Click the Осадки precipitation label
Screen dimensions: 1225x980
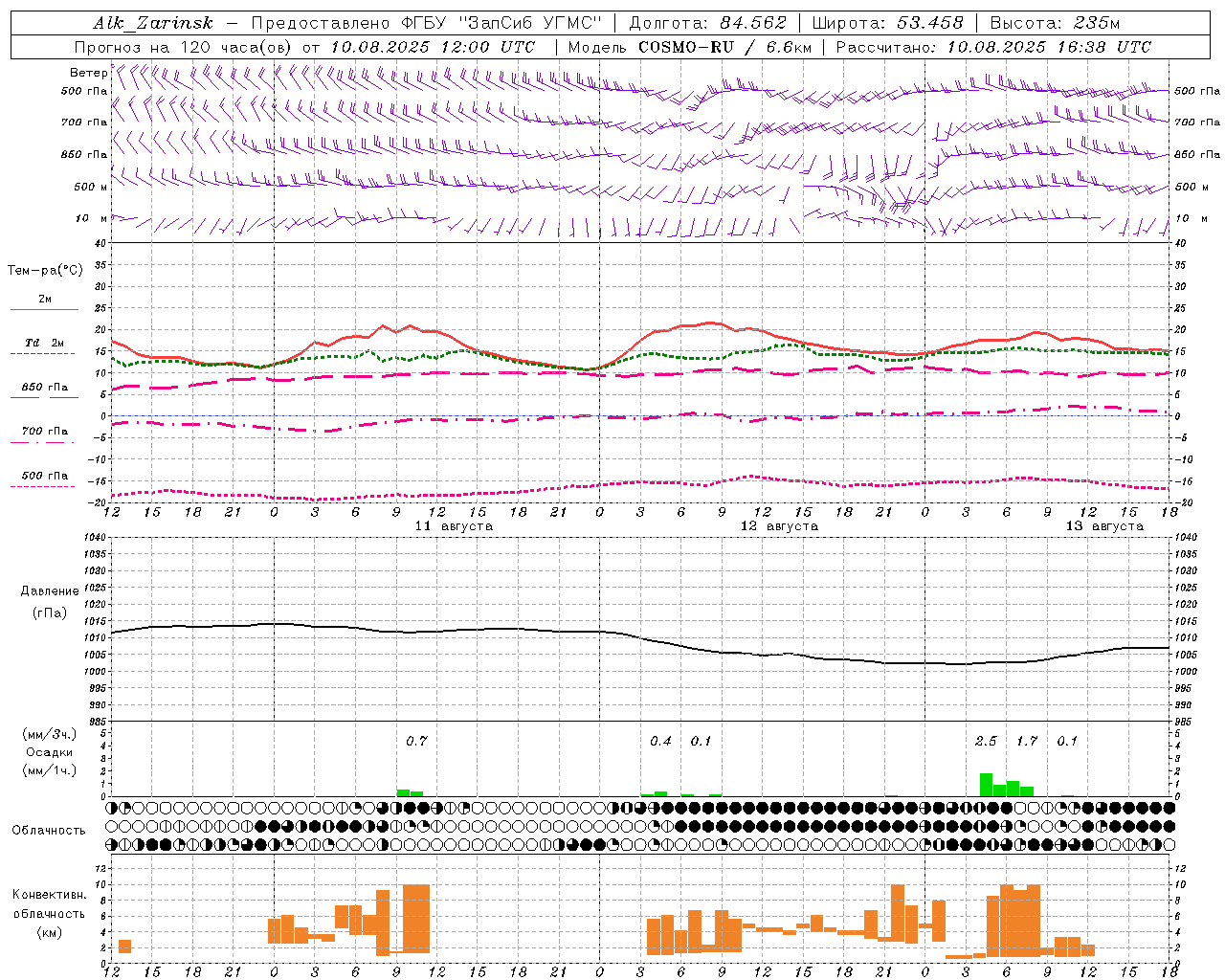[x=50, y=753]
